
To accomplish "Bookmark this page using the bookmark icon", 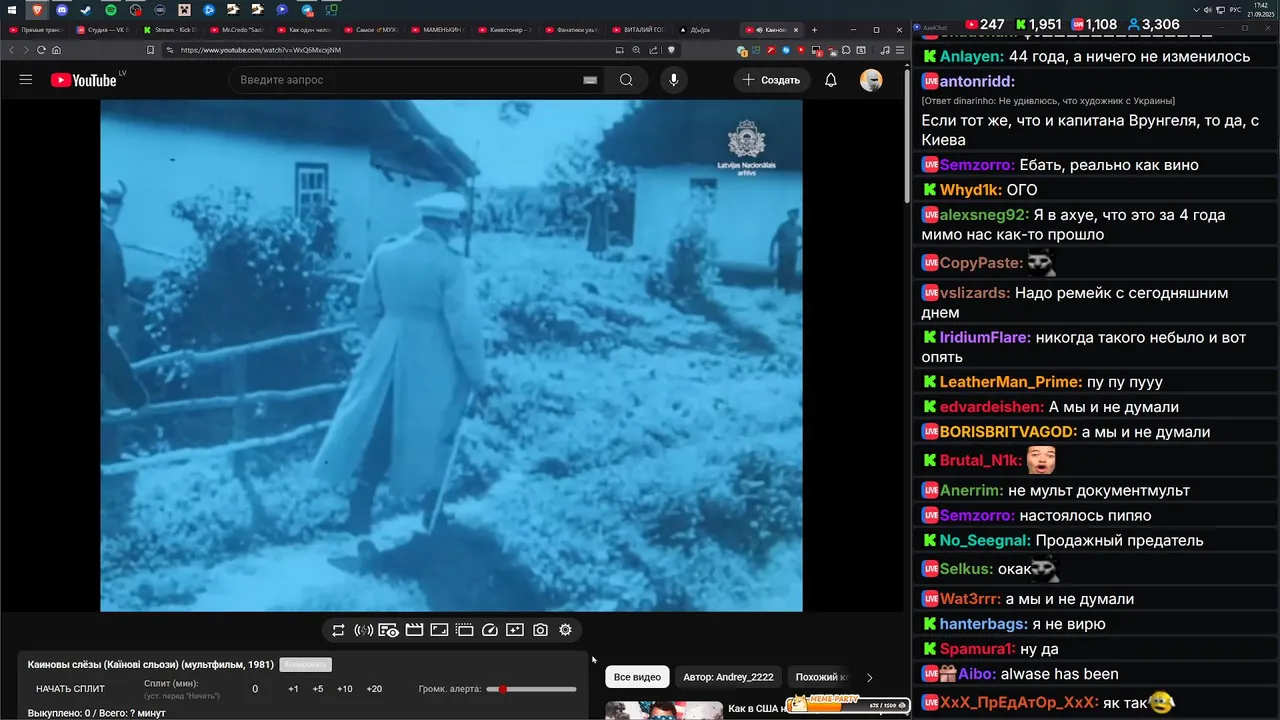I will point(150,50).
